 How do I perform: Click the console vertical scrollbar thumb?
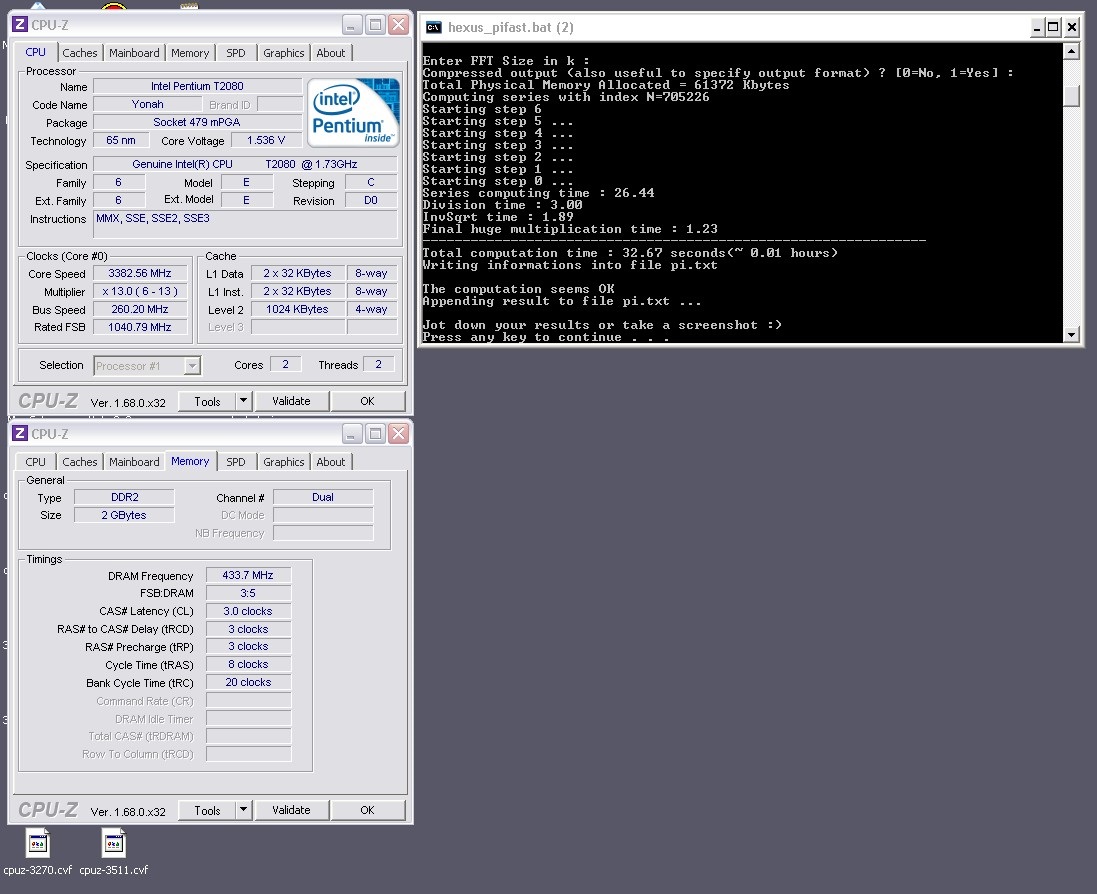coord(1071,95)
